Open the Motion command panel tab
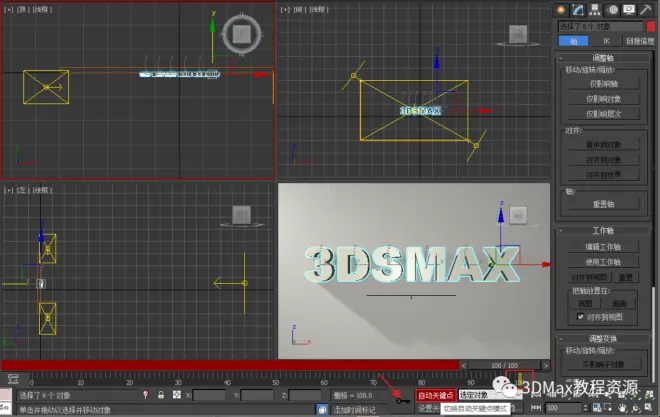The image size is (660, 417). coord(610,9)
